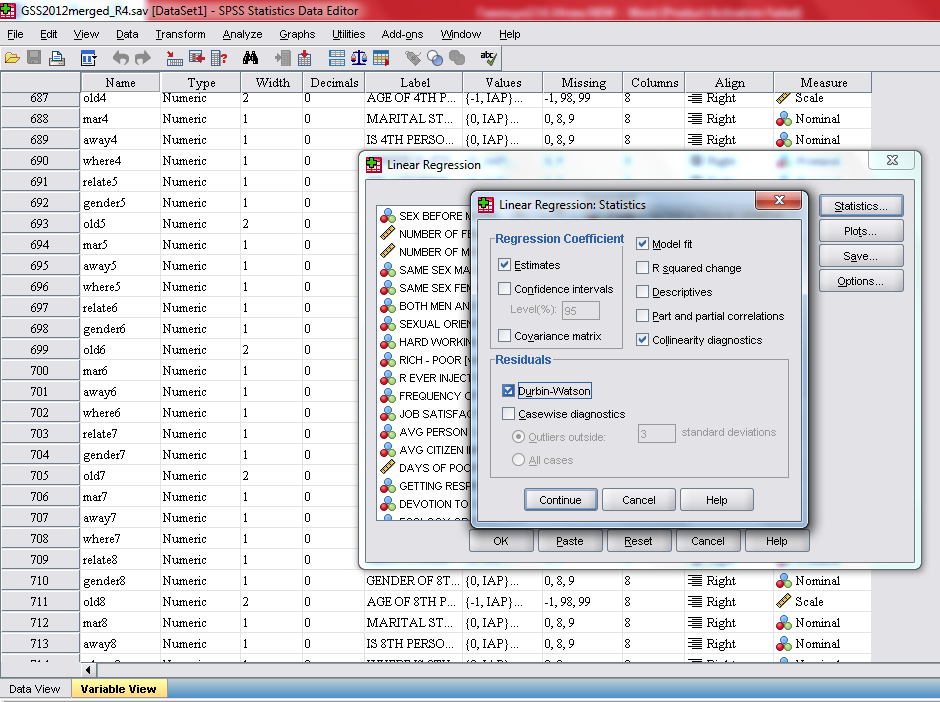Screen dimensions: 940x702
Task: Click the 'gender5' variable name cell
Action: [120, 203]
